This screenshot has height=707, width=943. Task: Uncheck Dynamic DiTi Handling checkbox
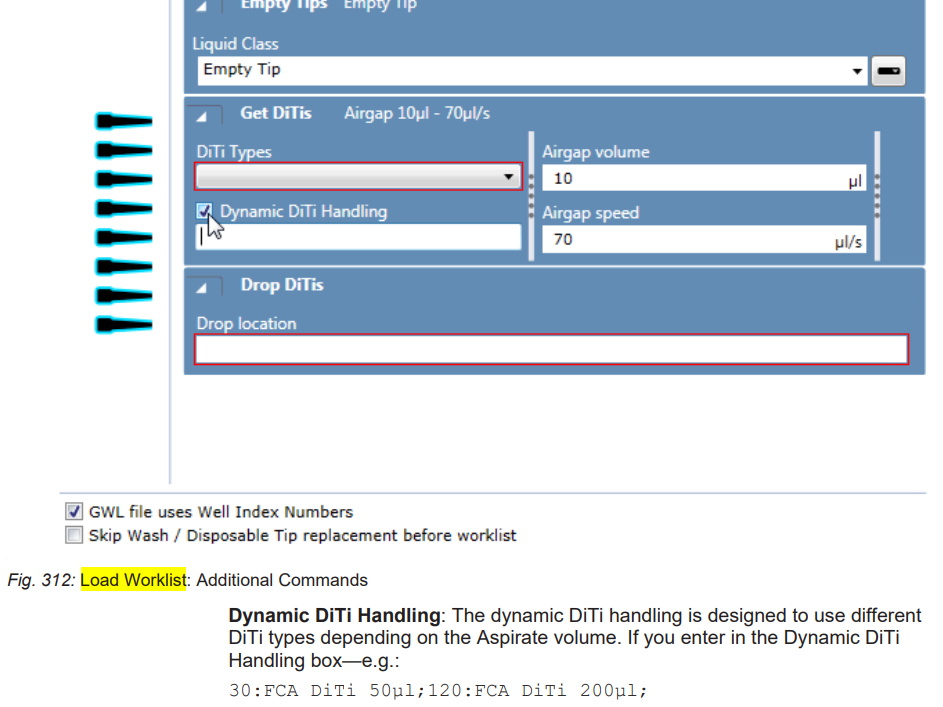(x=204, y=211)
